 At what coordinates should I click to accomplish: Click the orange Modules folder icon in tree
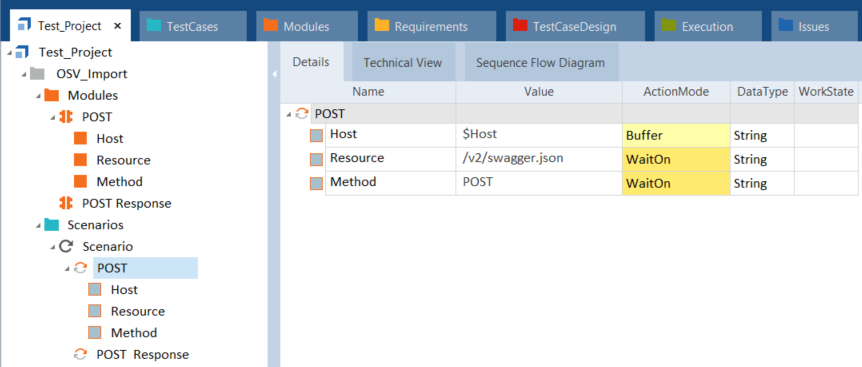(51, 95)
